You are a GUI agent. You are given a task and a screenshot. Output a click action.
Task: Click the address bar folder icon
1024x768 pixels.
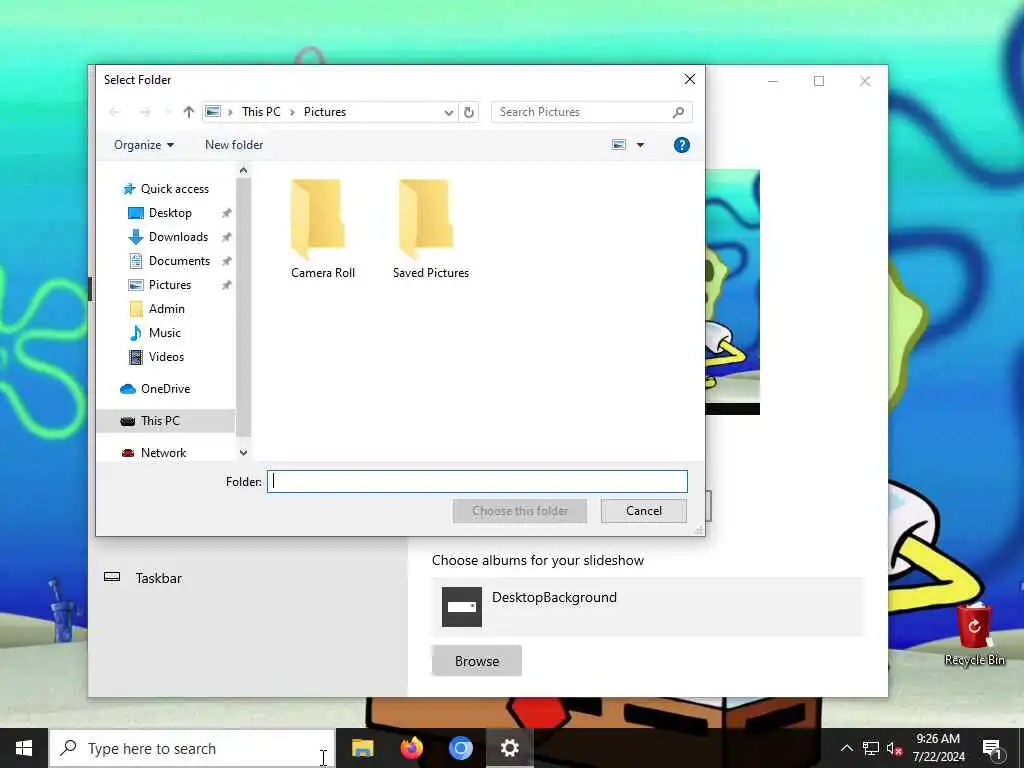(213, 112)
